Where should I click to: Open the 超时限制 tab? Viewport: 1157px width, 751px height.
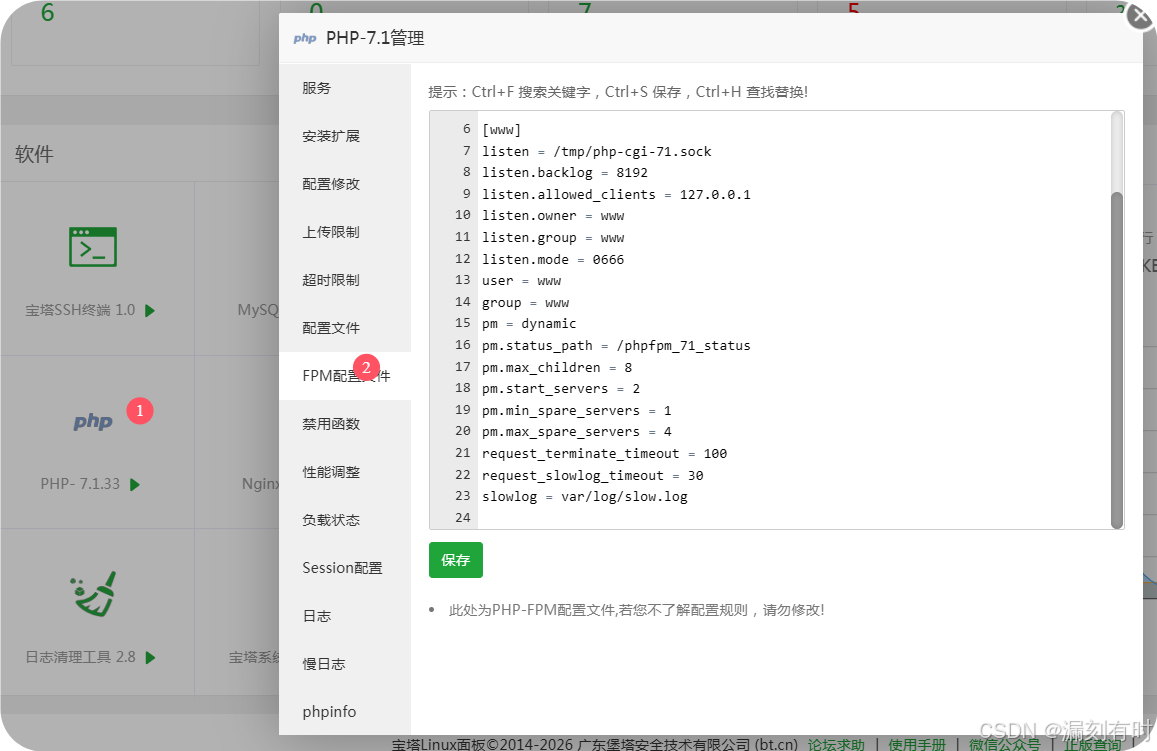(345, 280)
